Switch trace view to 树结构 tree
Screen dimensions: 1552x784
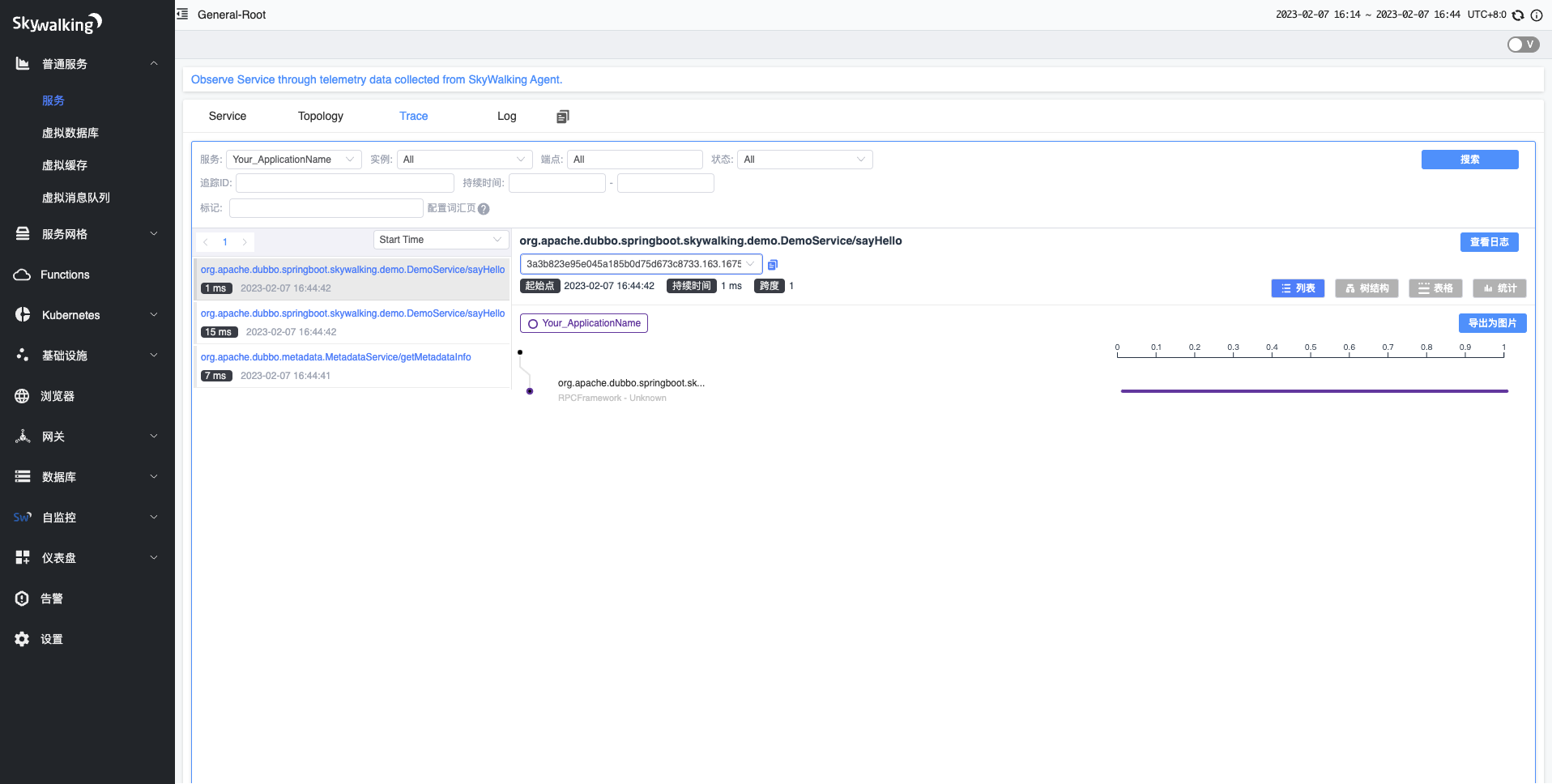pyautogui.click(x=1366, y=288)
